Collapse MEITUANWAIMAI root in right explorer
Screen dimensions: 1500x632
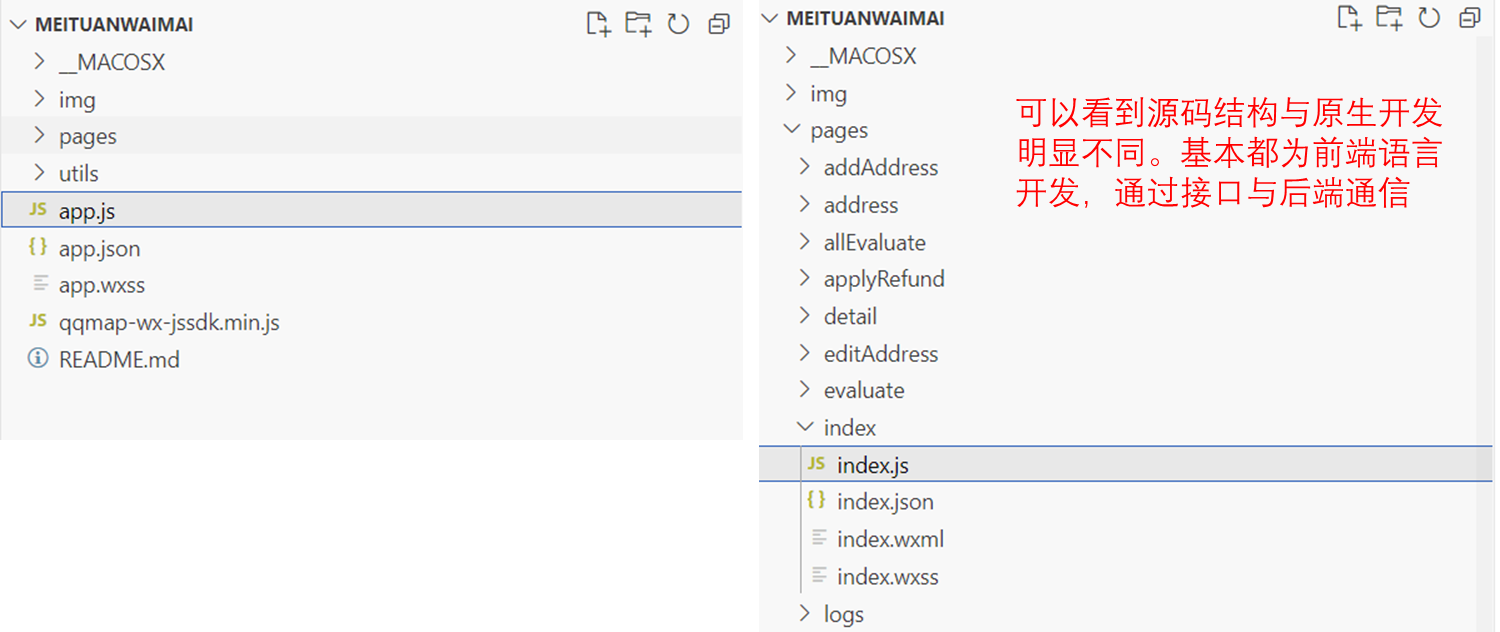point(768,18)
